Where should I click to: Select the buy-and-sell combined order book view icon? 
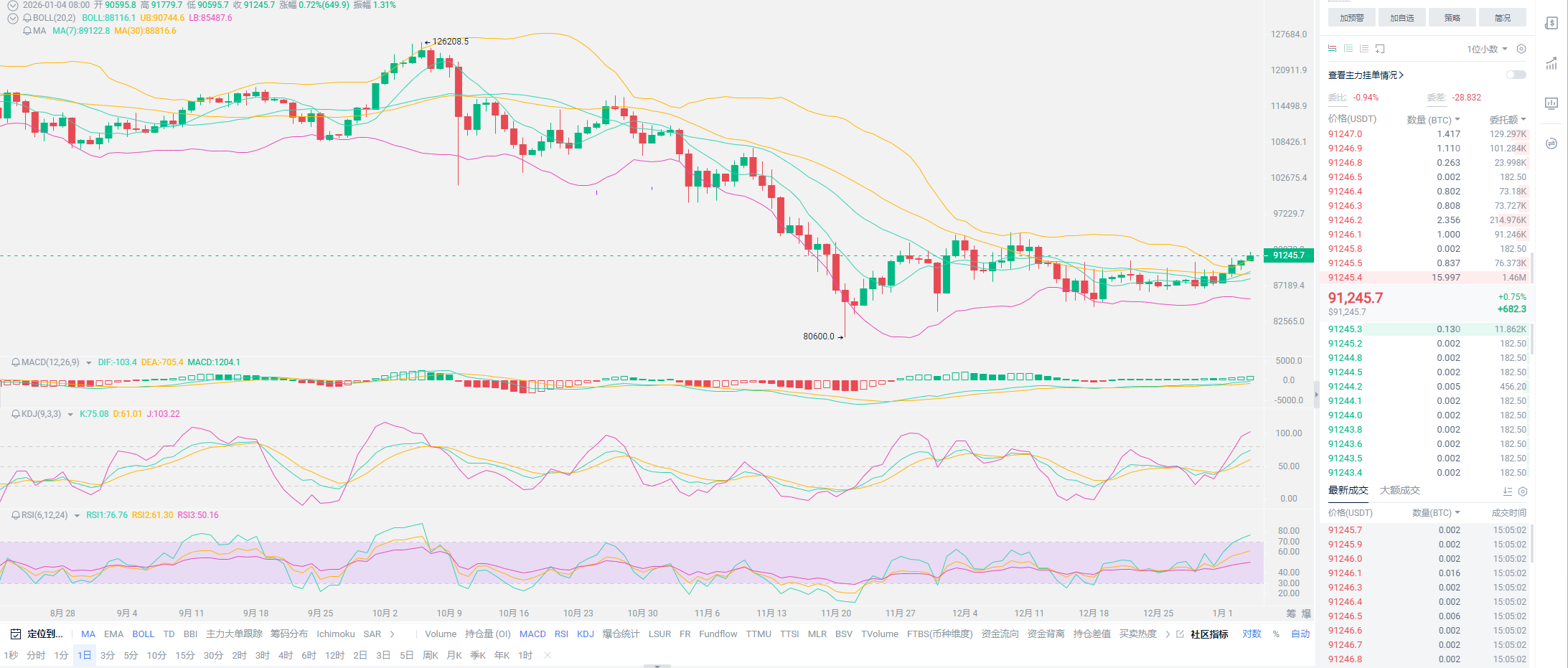(x=1332, y=49)
